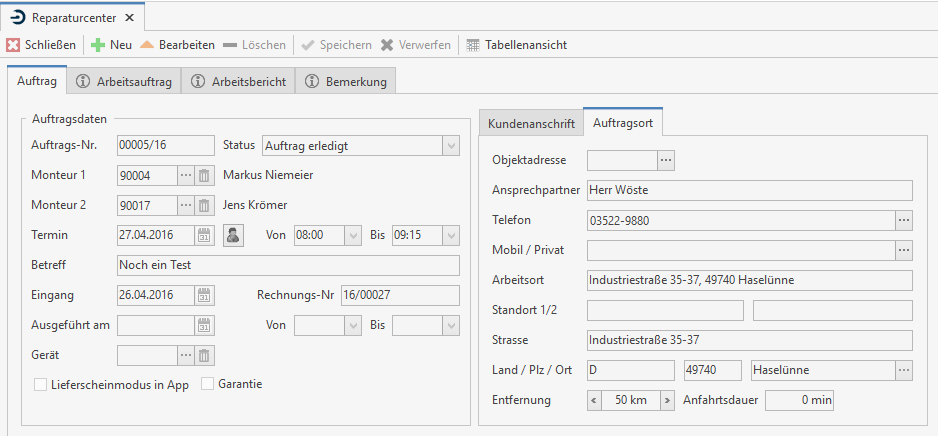Open the Bis time dropdown showing 09:15
This screenshot has width=938, height=436.
pyautogui.click(x=450, y=236)
